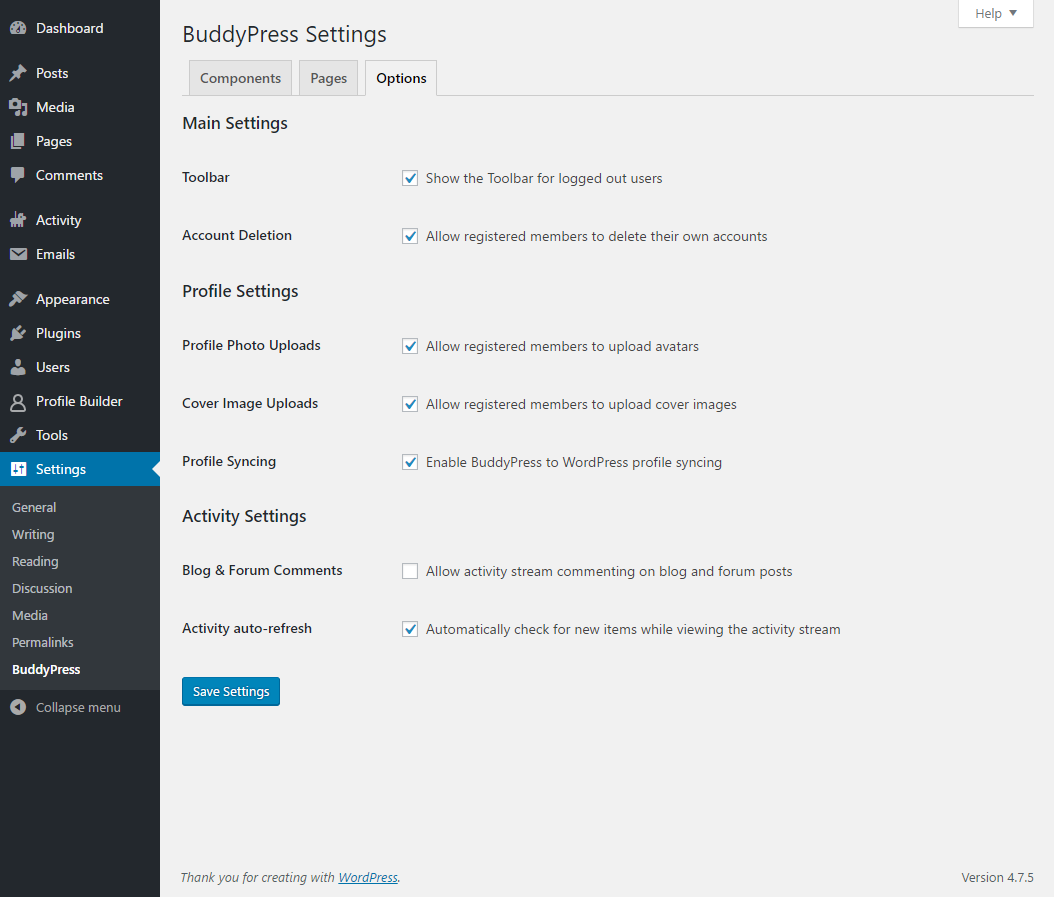
Task: Click the Save Settings button
Action: (x=231, y=691)
